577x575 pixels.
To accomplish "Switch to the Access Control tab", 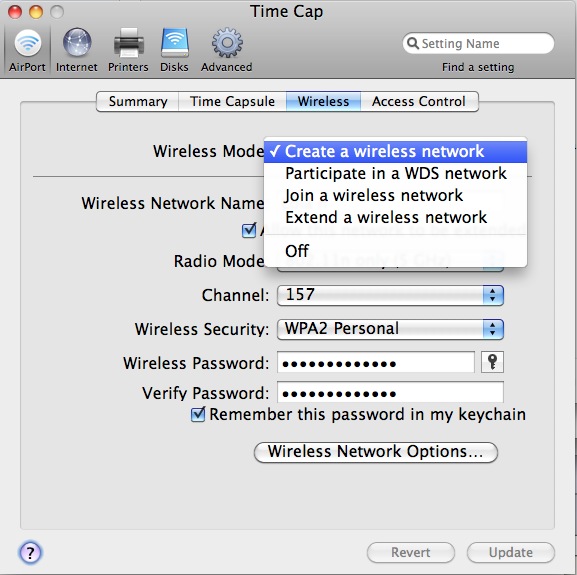I will 419,102.
